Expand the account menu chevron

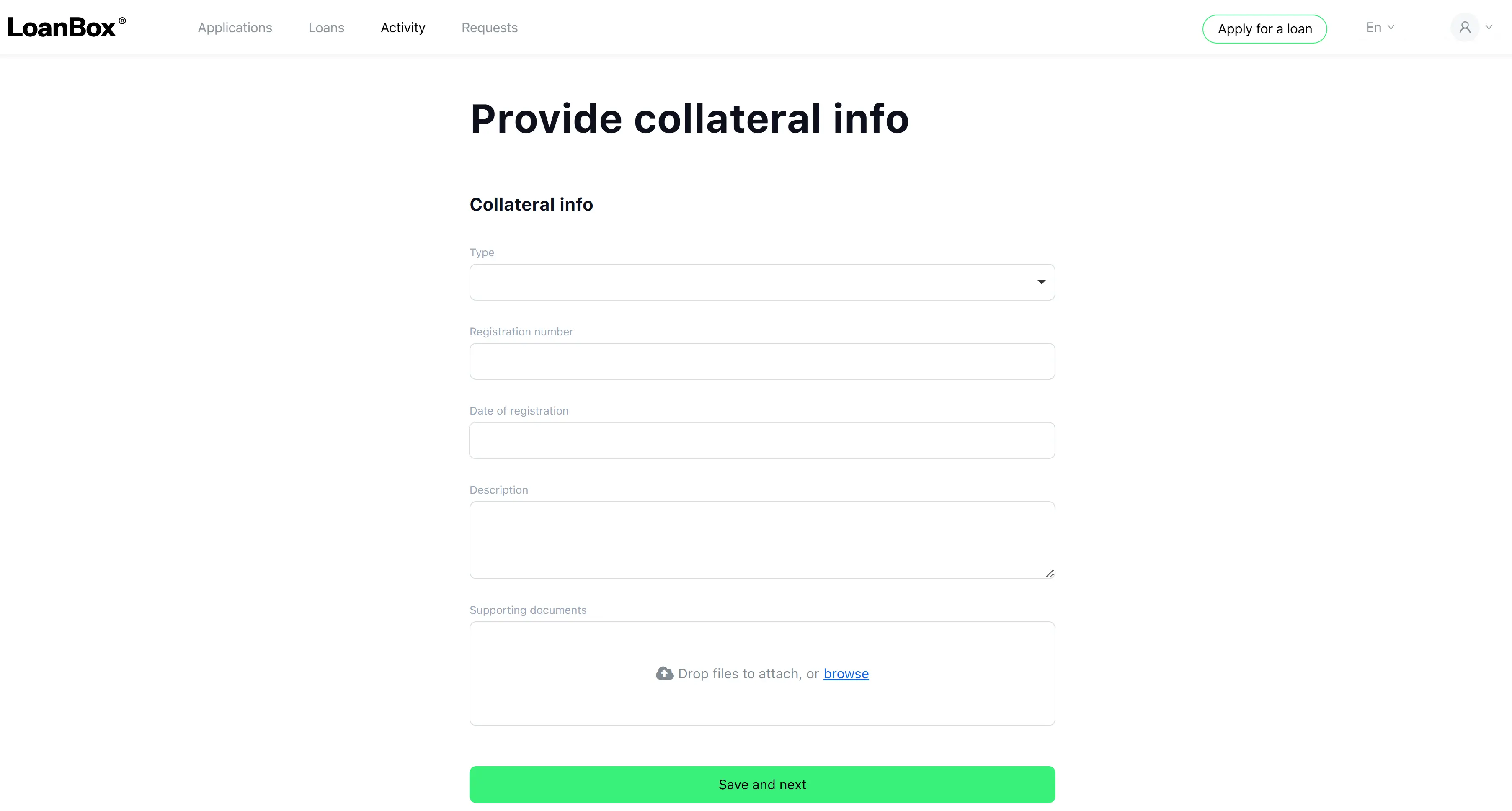tap(1489, 28)
